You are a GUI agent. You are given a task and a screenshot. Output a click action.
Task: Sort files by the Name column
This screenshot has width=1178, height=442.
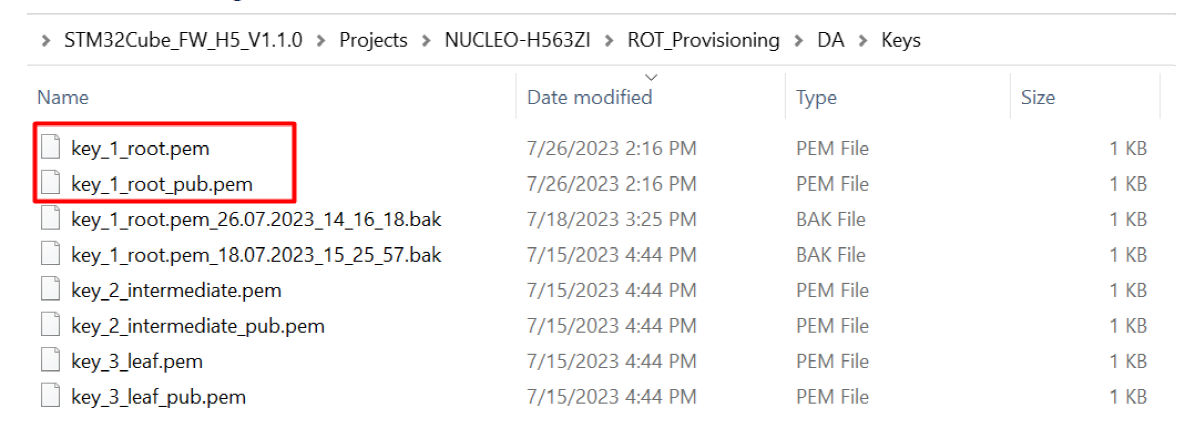point(63,97)
